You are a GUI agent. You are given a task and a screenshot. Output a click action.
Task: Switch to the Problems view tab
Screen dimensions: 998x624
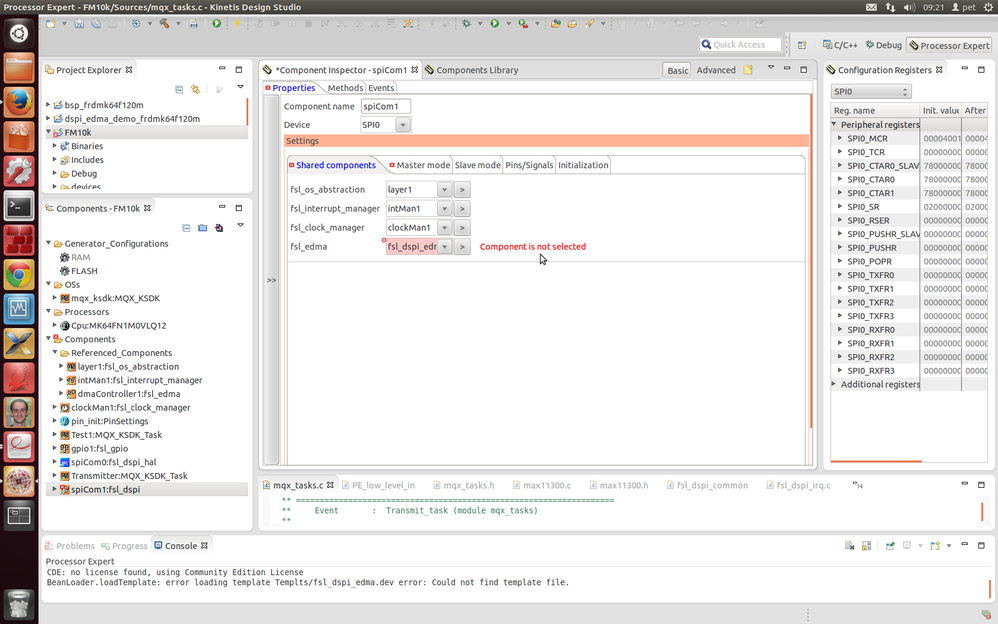tap(69, 546)
